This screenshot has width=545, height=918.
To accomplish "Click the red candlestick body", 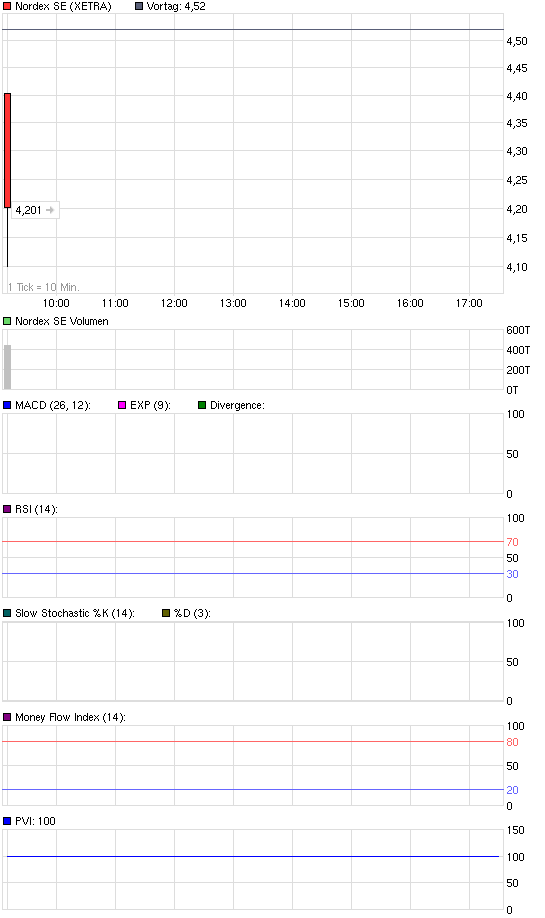I will (8, 150).
